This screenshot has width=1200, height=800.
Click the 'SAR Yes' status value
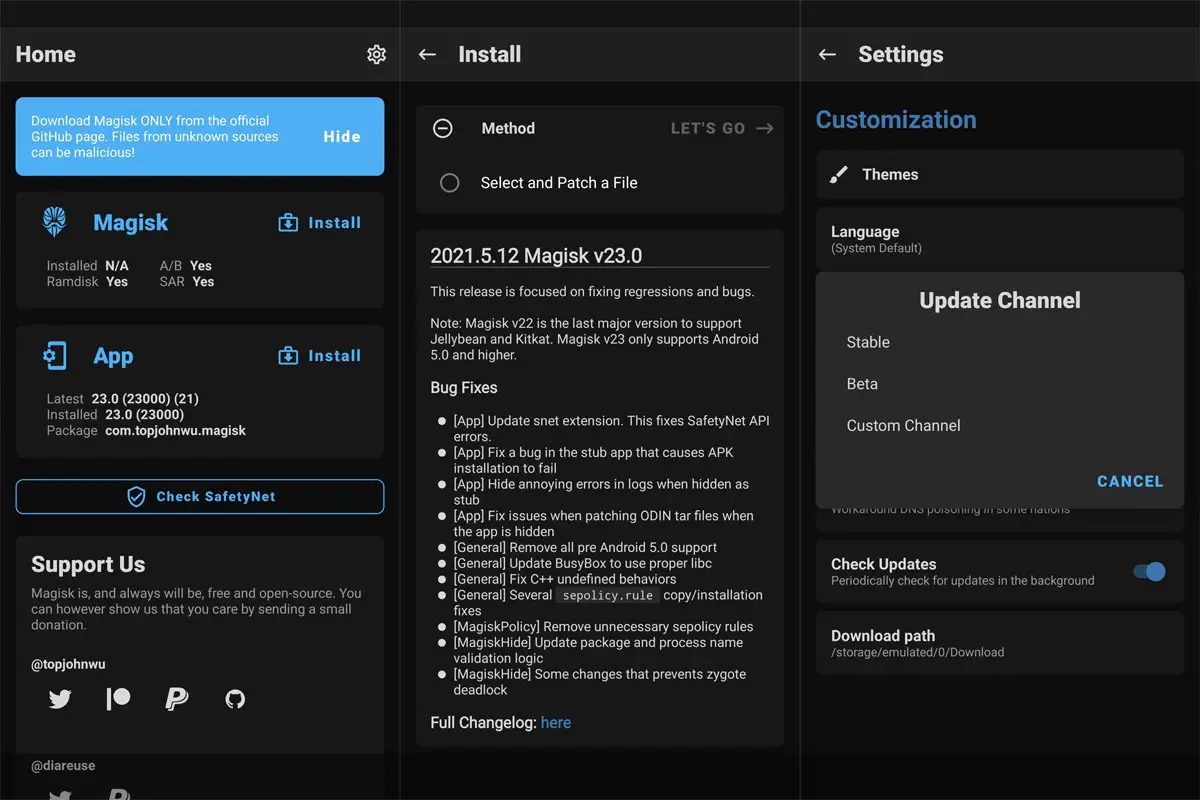pyautogui.click(x=187, y=282)
